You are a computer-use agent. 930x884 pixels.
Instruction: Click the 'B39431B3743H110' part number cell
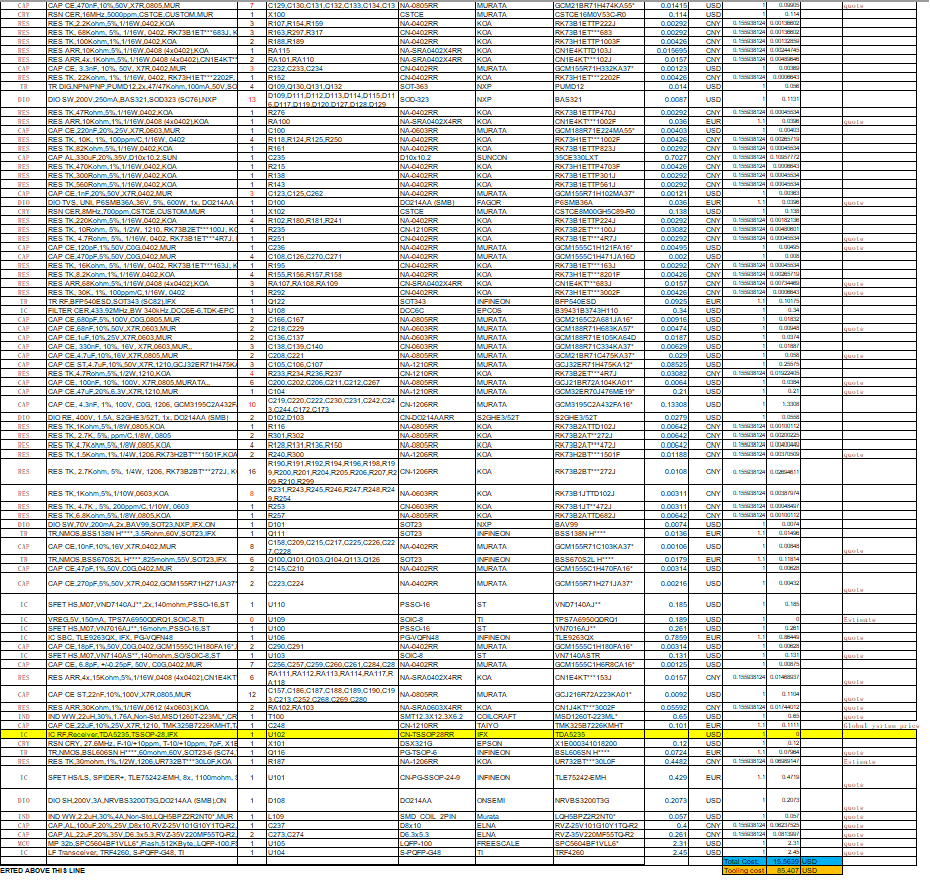pyautogui.click(x=598, y=310)
